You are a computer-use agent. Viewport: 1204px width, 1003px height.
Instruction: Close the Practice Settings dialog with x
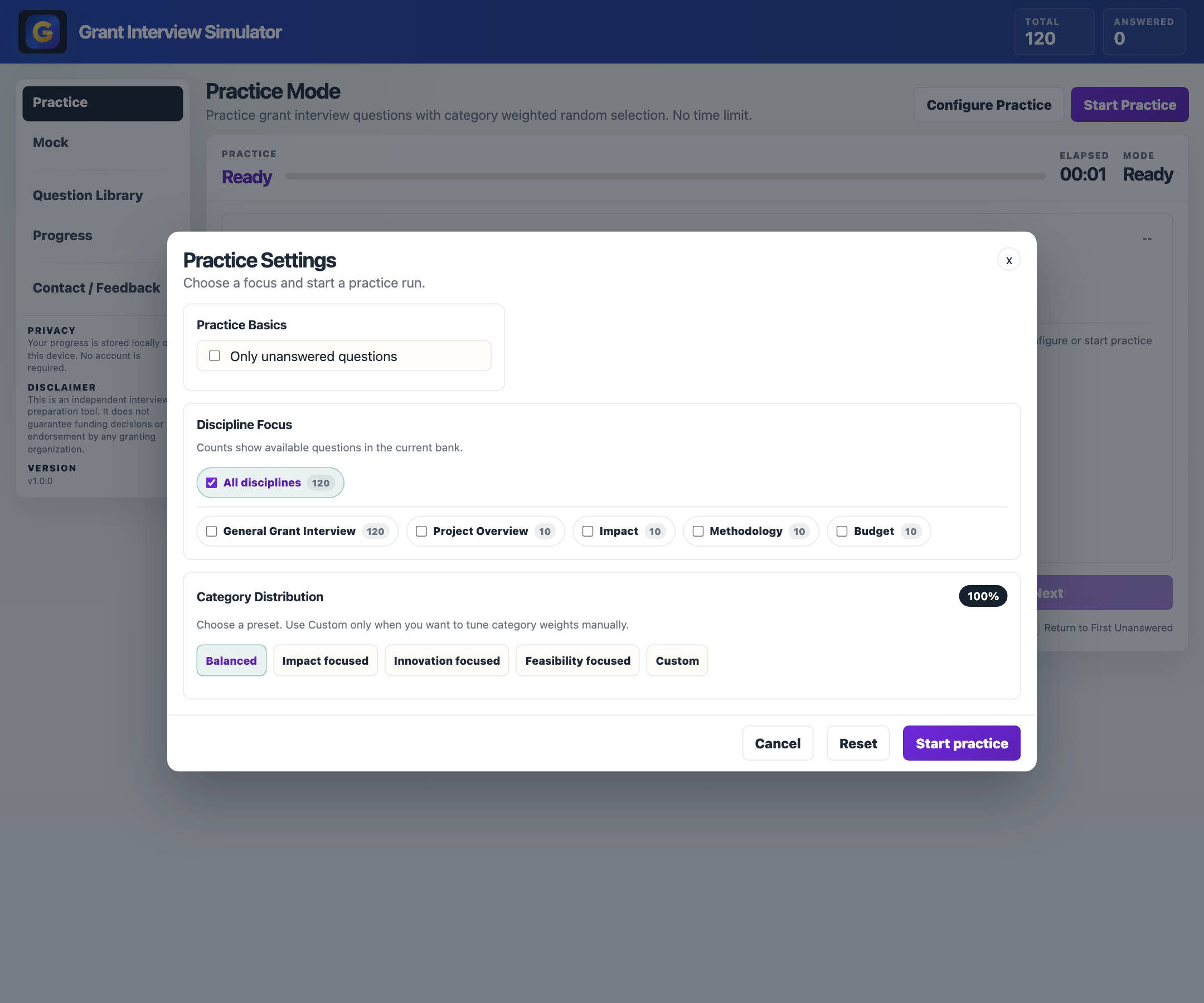point(1008,260)
